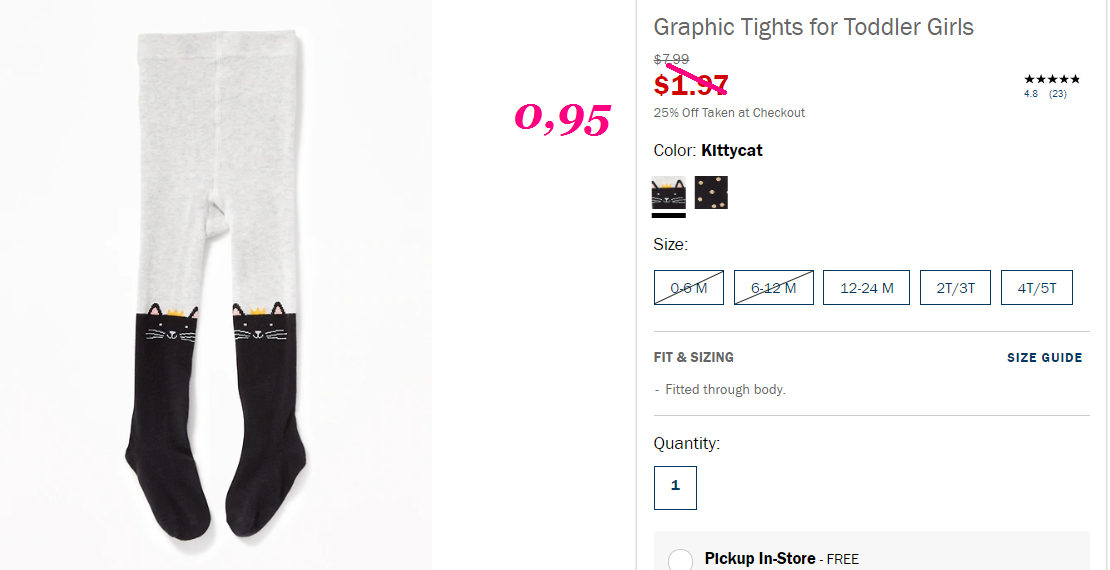Click the struck-through $7.99 original price
The width and height of the screenshot is (1110, 570).
point(671,59)
